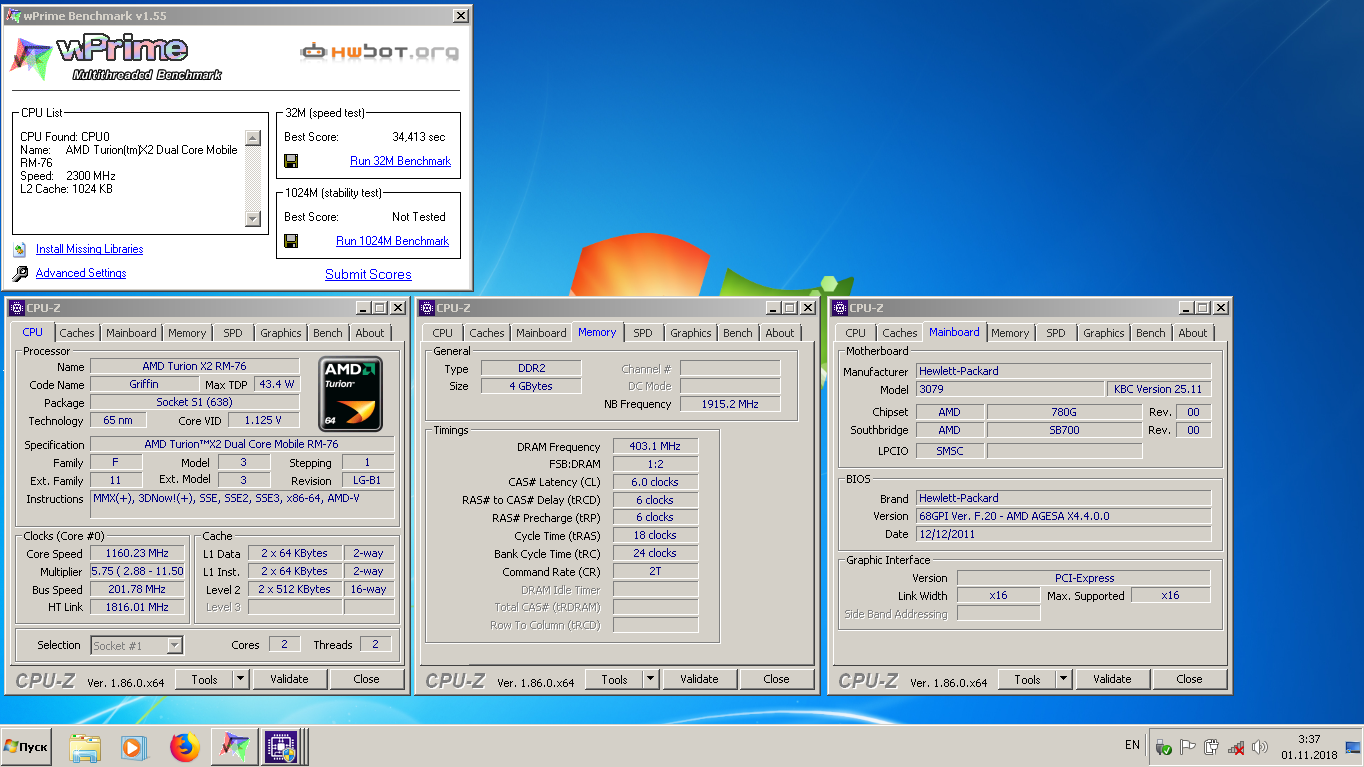1364x767 pixels.
Task: Open the Tools dropdown arrow in the left CPU-Z window
Action: (241, 679)
